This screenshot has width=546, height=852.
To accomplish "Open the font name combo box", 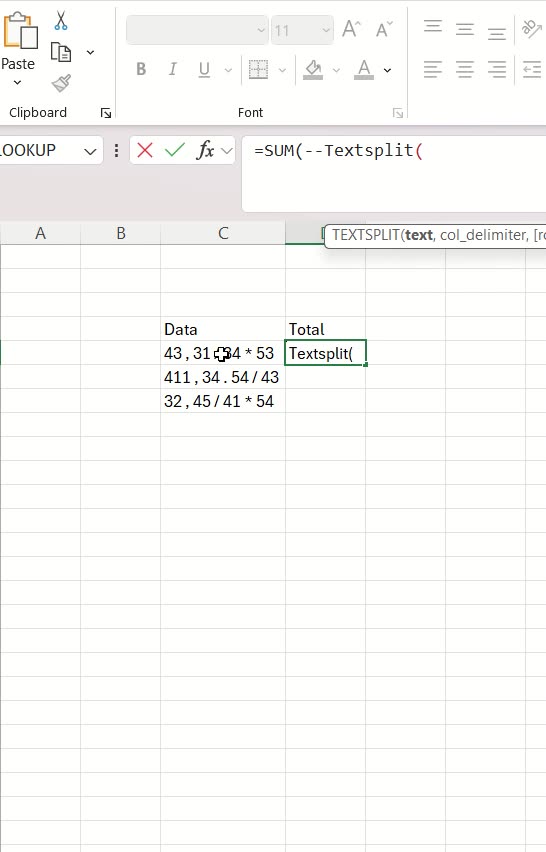I will tap(197, 30).
